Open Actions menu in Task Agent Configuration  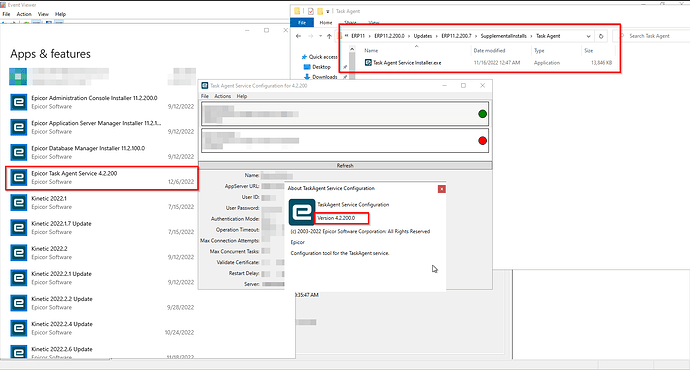[x=222, y=96]
